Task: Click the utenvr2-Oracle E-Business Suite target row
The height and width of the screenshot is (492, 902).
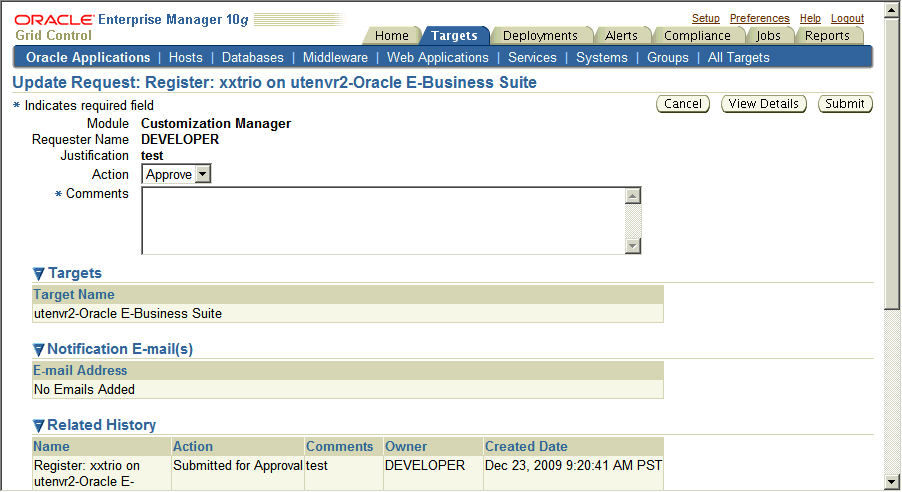Action: pos(348,314)
